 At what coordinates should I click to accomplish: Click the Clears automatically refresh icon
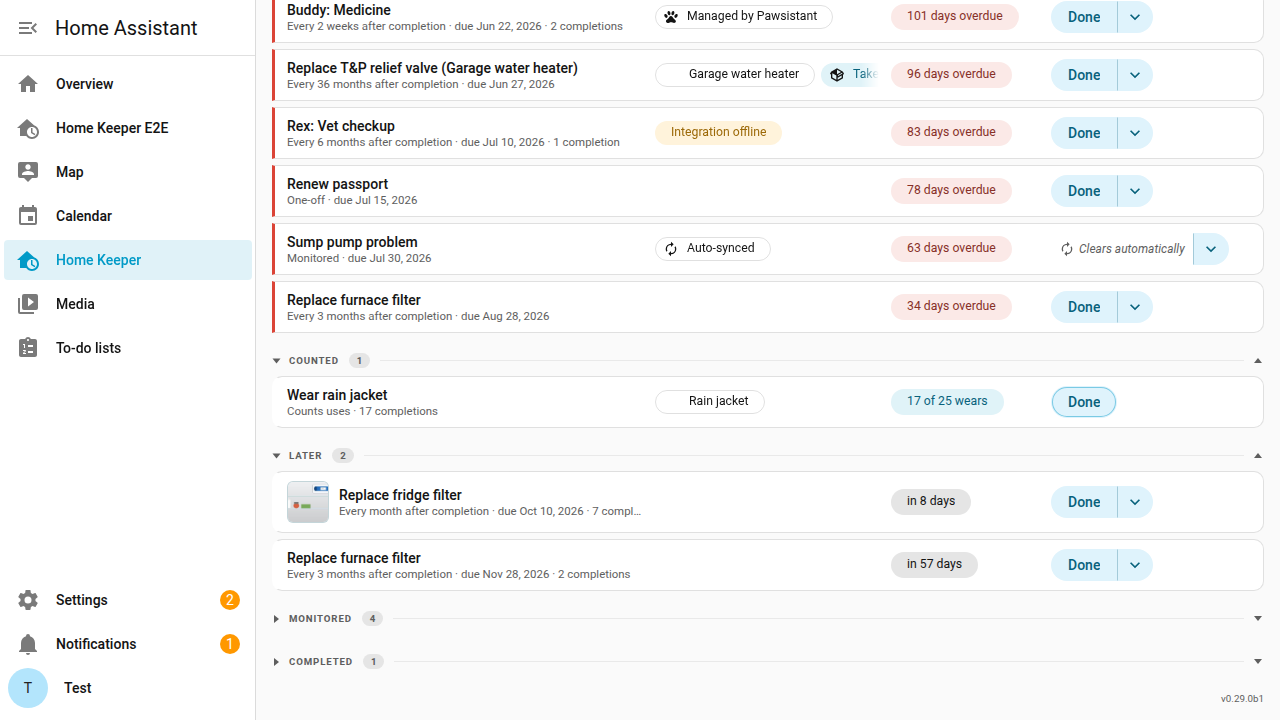pos(1067,249)
